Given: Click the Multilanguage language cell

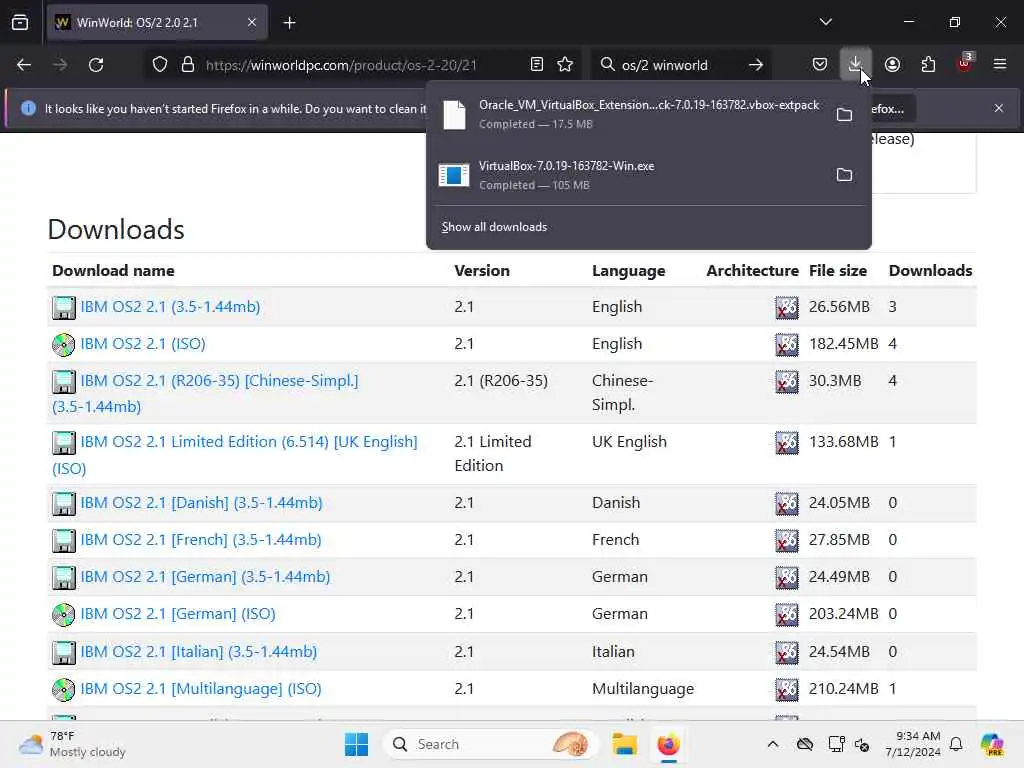Looking at the screenshot, I should [643, 688].
